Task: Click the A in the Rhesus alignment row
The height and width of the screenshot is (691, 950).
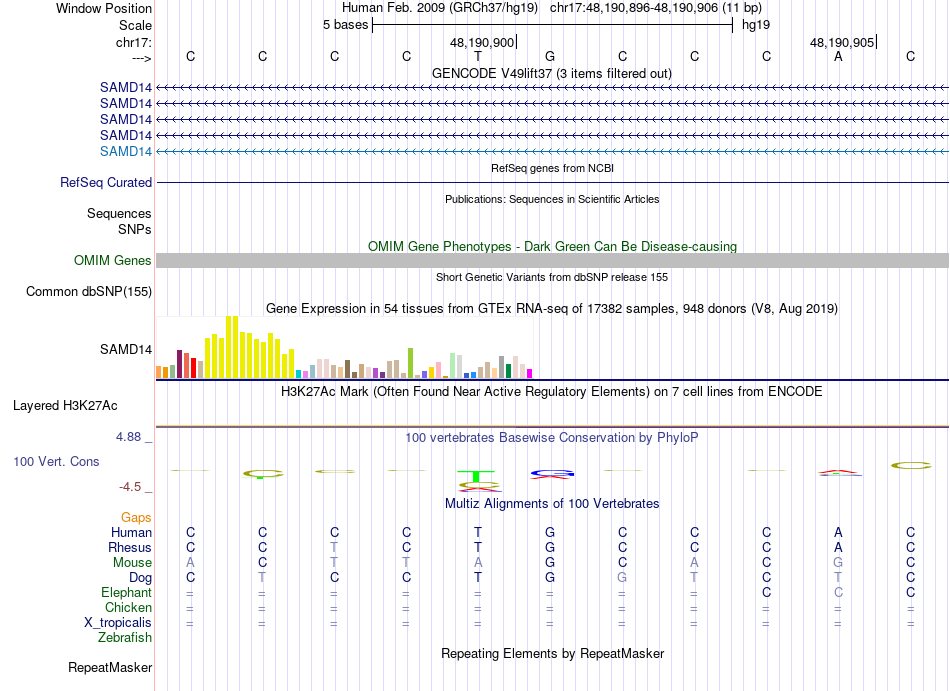Action: pos(838,547)
